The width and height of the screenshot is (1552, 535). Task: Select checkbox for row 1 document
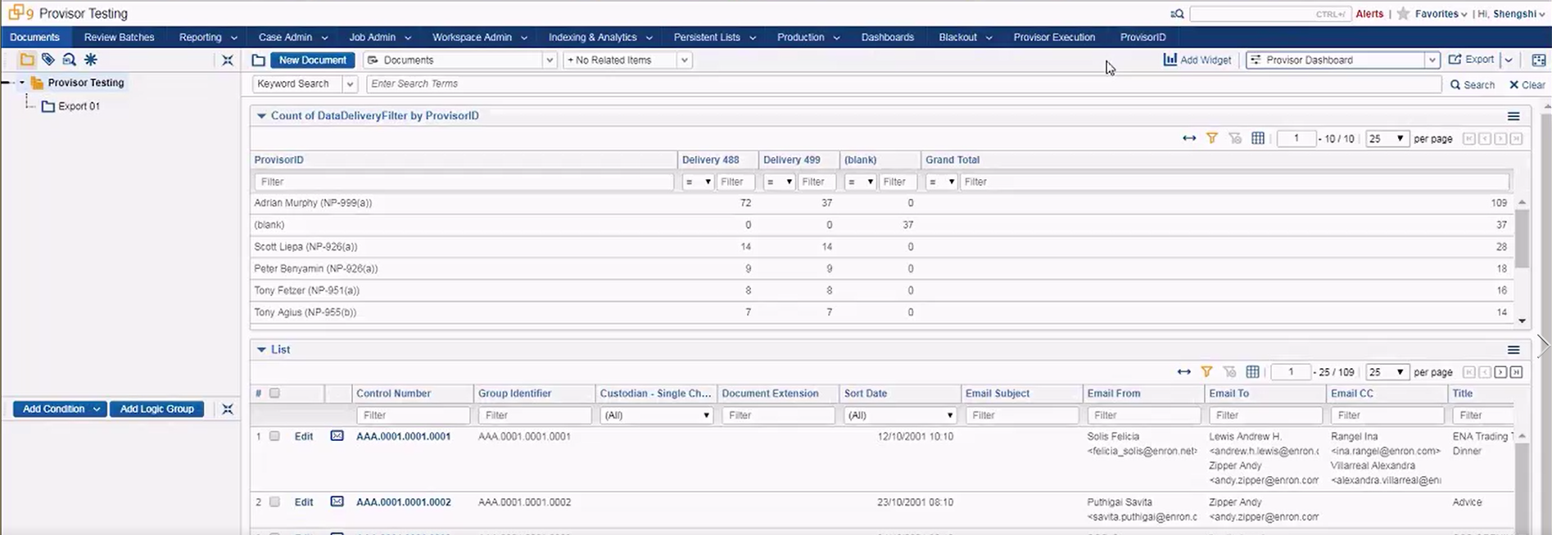pos(275,436)
